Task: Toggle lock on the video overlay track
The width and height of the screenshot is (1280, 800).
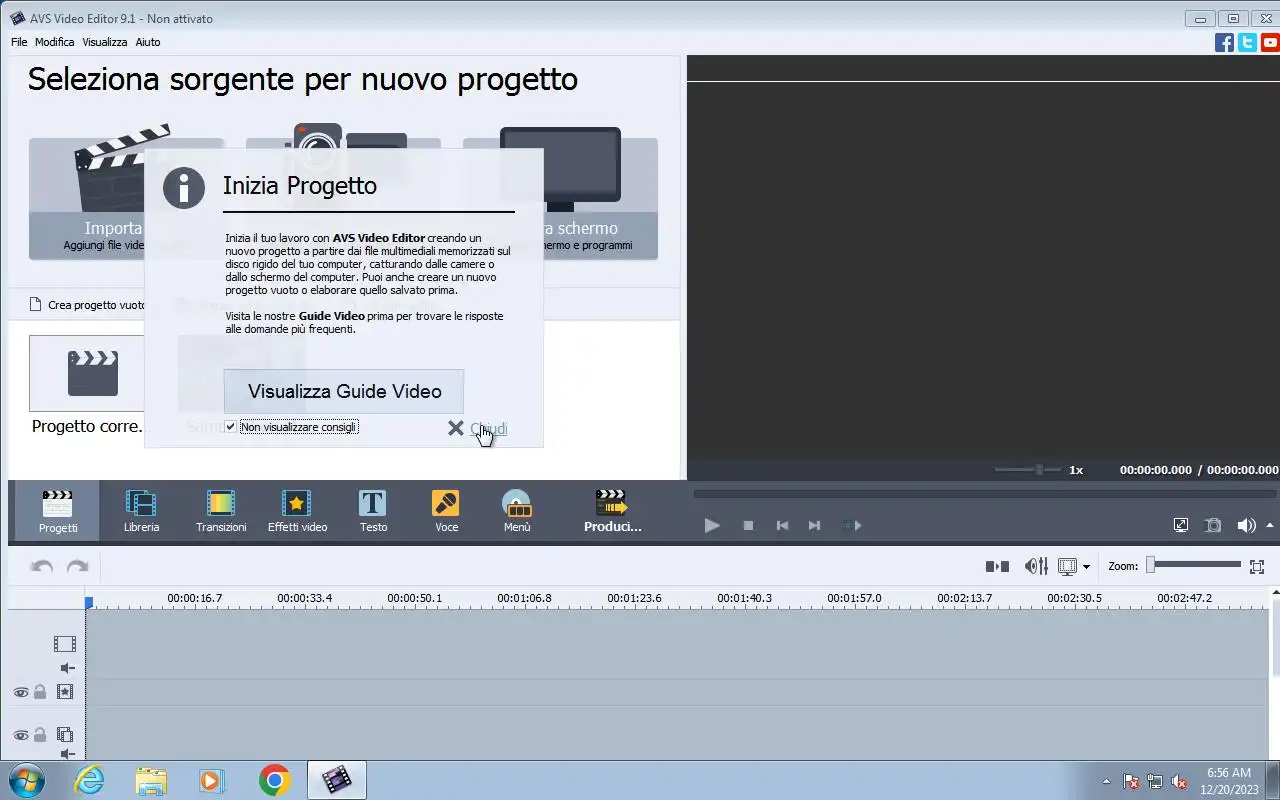Action: click(x=40, y=735)
